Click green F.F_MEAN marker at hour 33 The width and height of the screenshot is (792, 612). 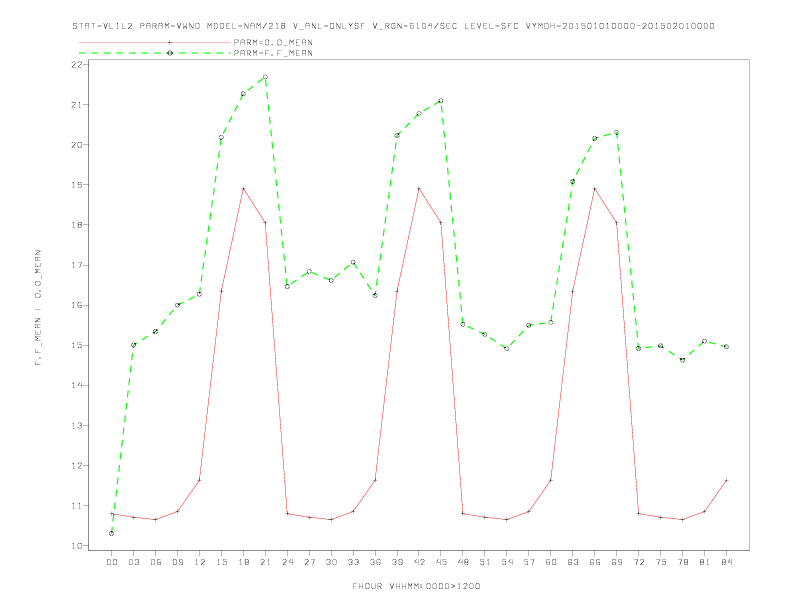click(x=353, y=262)
